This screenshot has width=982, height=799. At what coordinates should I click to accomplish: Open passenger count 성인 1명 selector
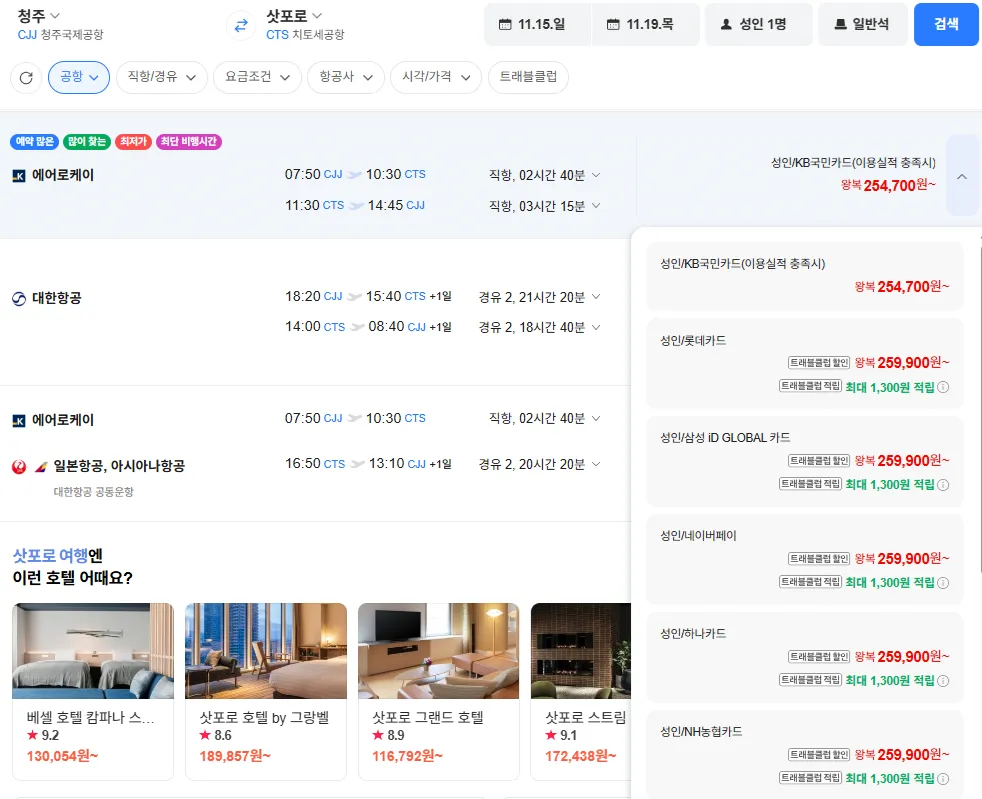[758, 24]
